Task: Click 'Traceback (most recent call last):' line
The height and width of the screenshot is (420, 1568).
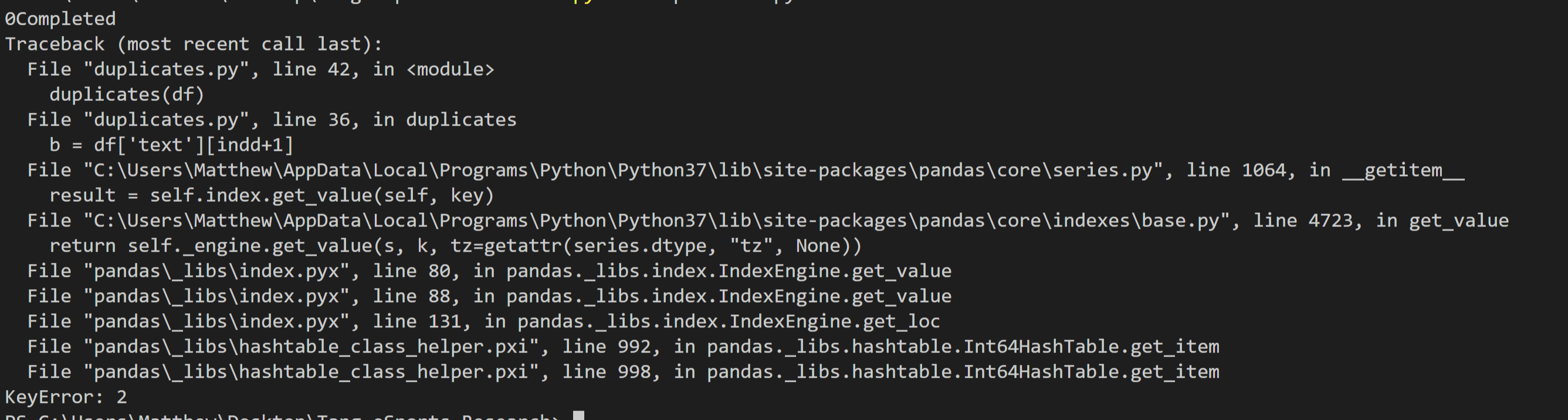Action: (194, 44)
